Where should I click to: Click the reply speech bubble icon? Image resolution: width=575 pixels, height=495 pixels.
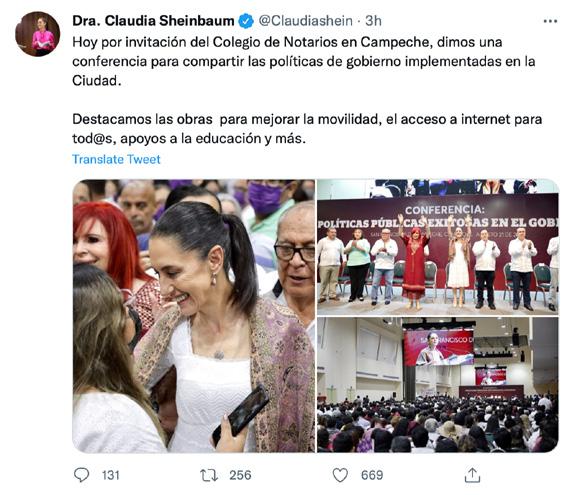point(81,475)
